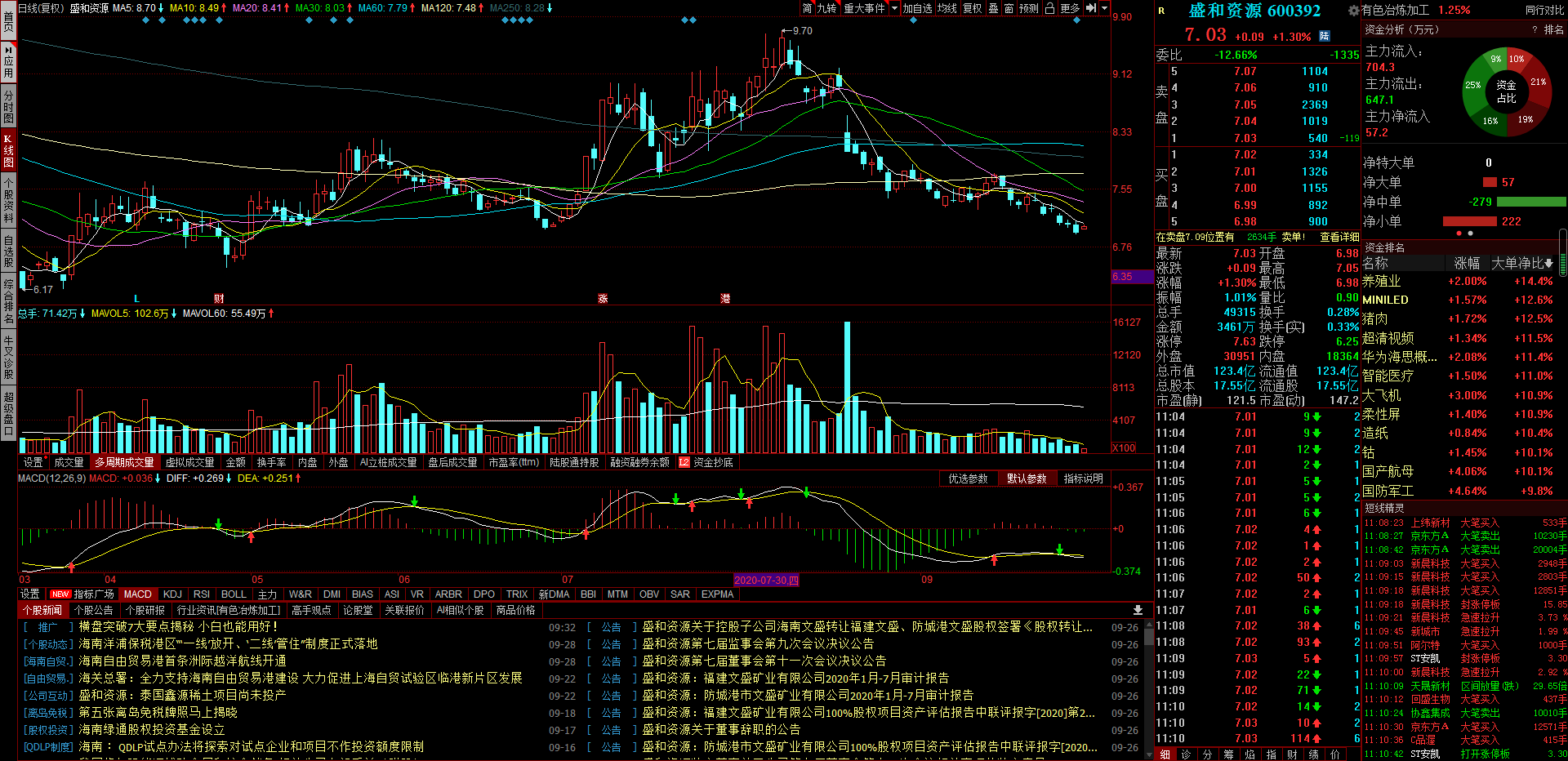The image size is (1568, 761).
Task: Click the 资金占比 donut chart center
Action: coord(1506,91)
